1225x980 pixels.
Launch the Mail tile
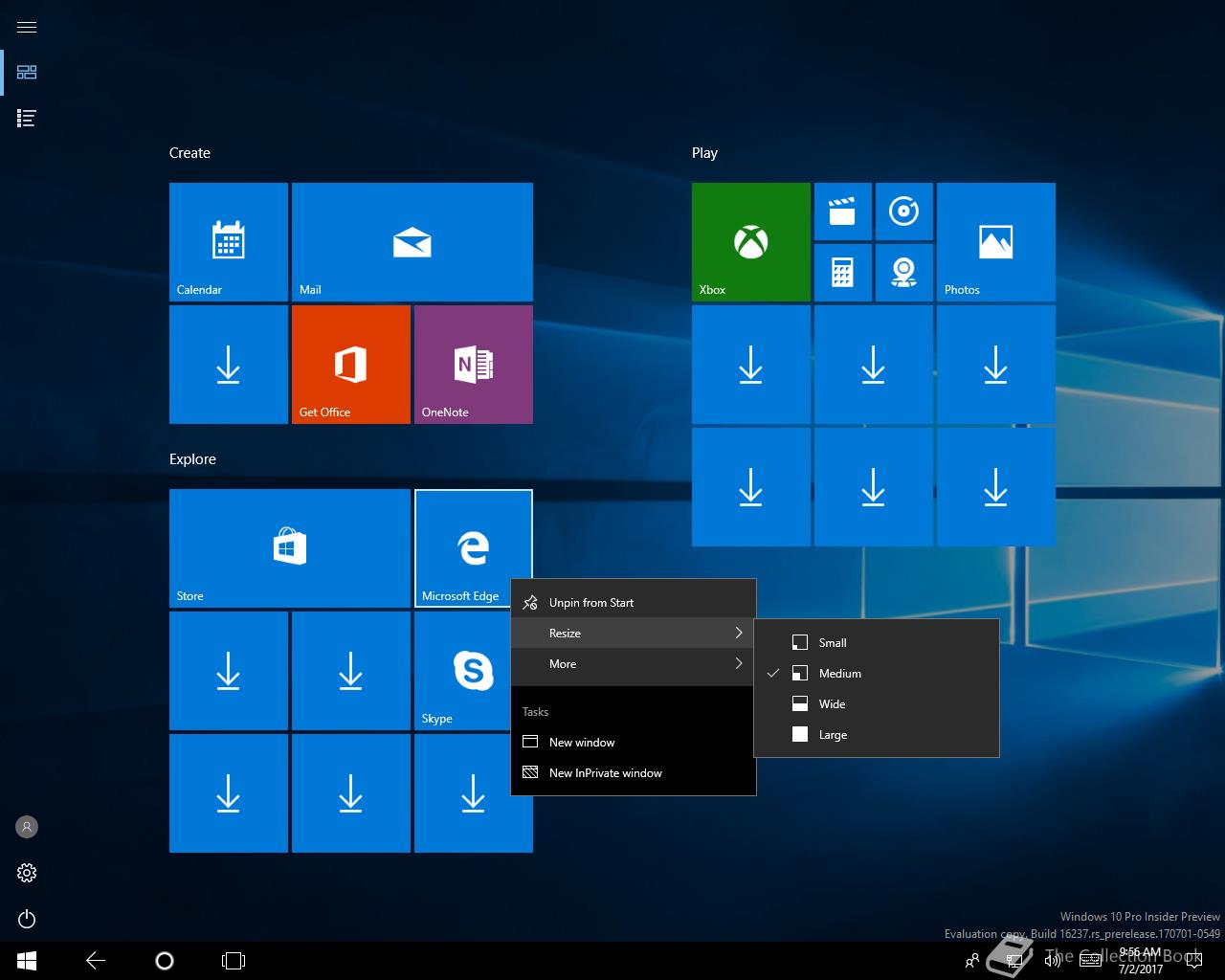(x=412, y=242)
